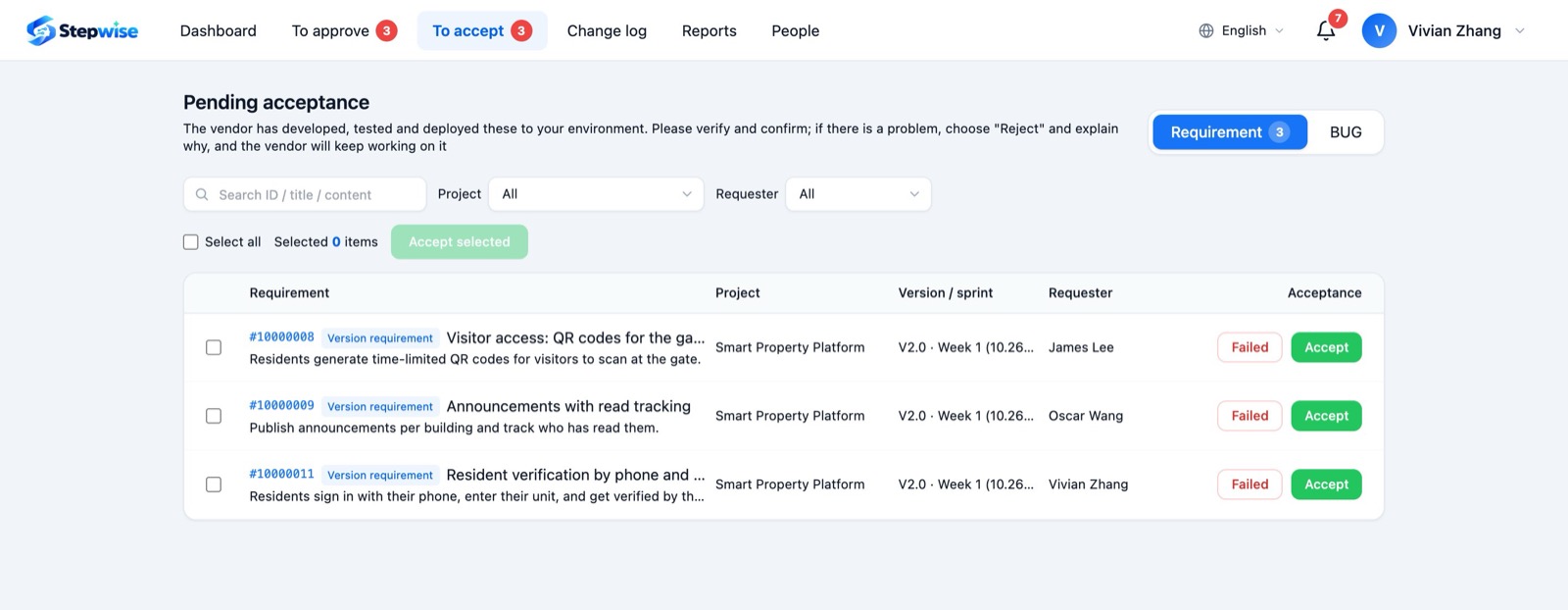
Task: Mark Visitor access requirement as Failed
Action: tap(1249, 347)
